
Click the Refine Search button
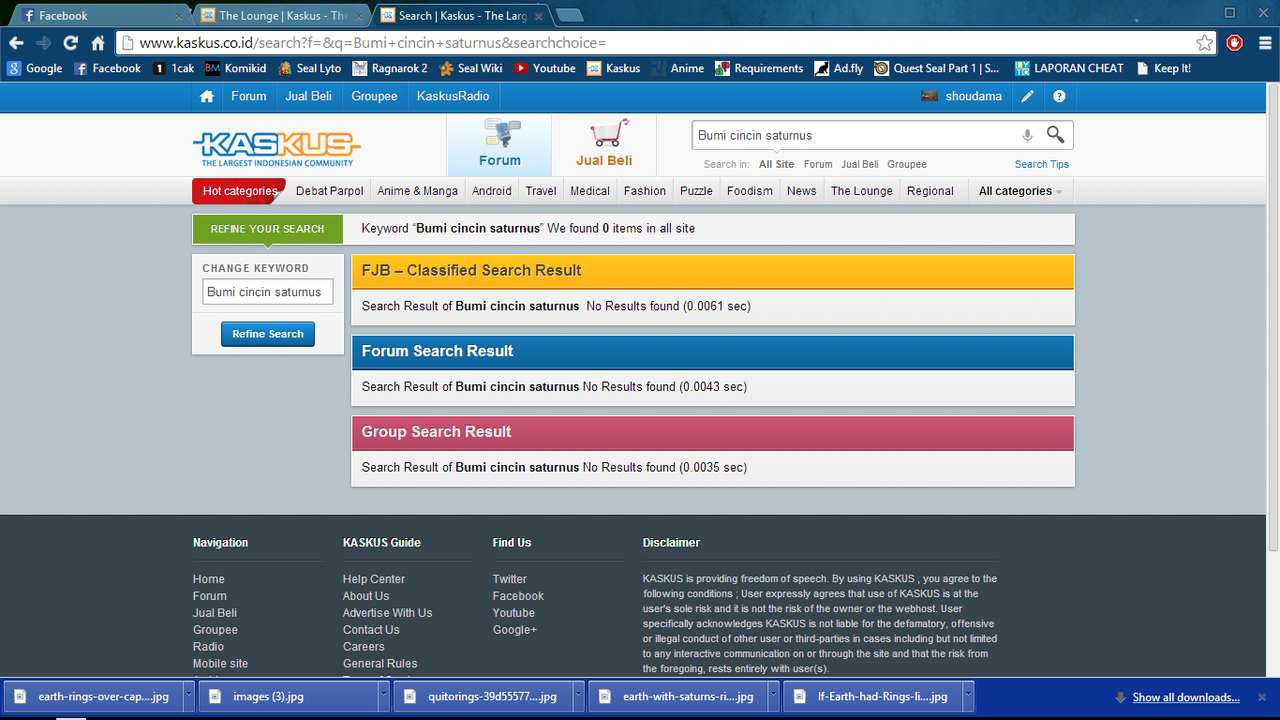point(268,334)
